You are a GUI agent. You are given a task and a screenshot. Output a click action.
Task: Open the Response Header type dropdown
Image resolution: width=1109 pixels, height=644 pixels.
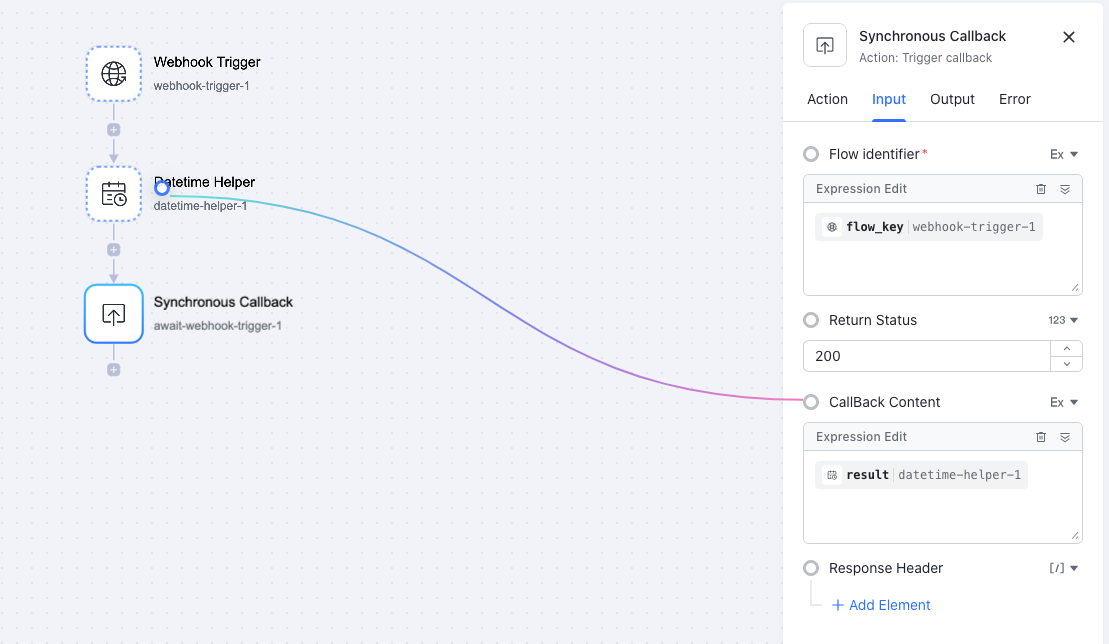pyautogui.click(x=1063, y=568)
